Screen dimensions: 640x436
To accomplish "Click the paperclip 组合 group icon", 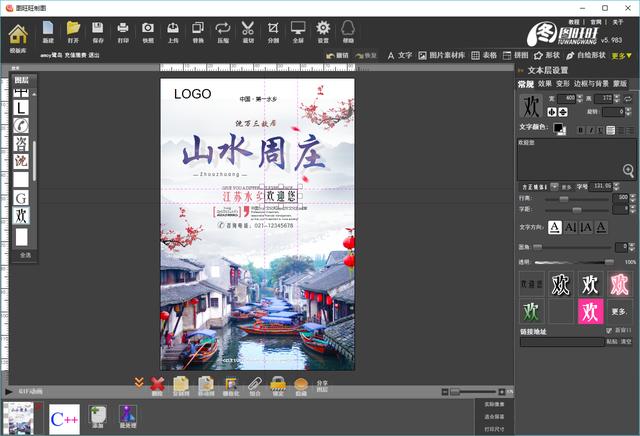I will (x=255, y=386).
